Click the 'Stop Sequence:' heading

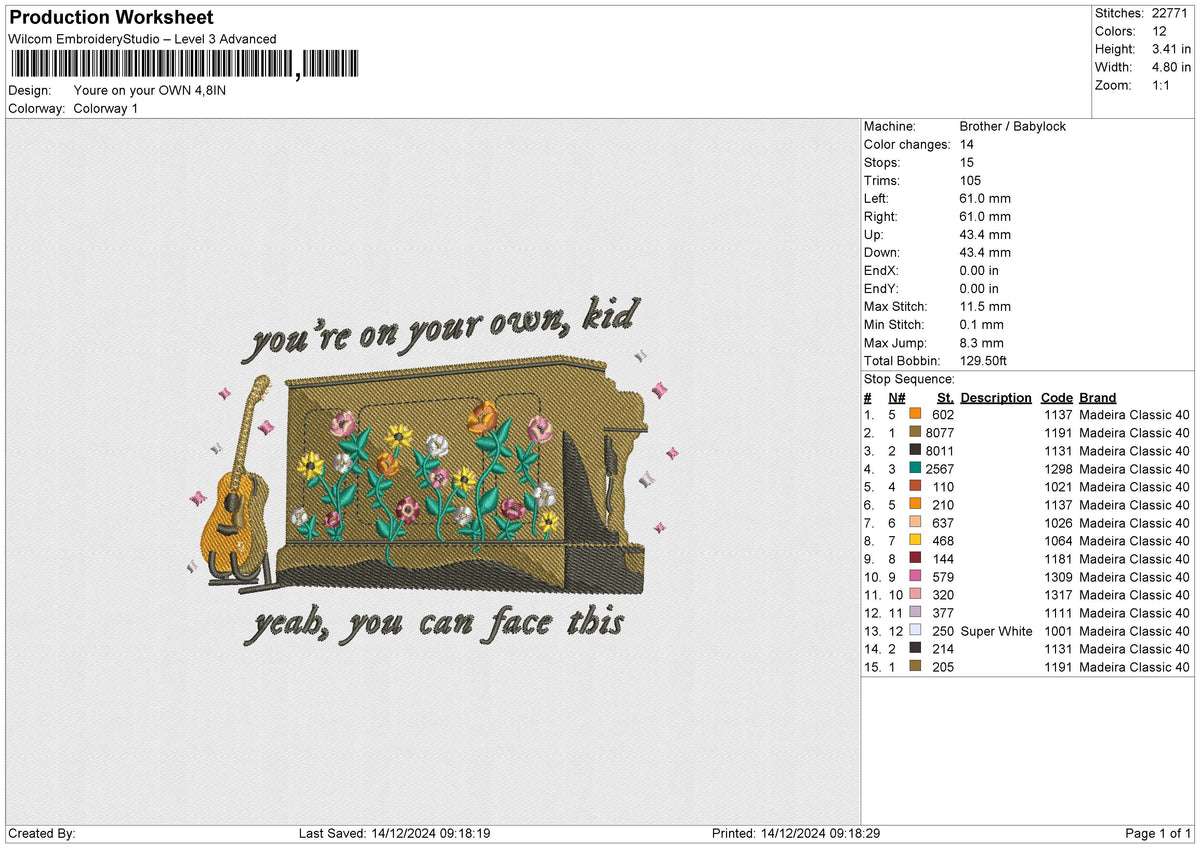(x=909, y=379)
